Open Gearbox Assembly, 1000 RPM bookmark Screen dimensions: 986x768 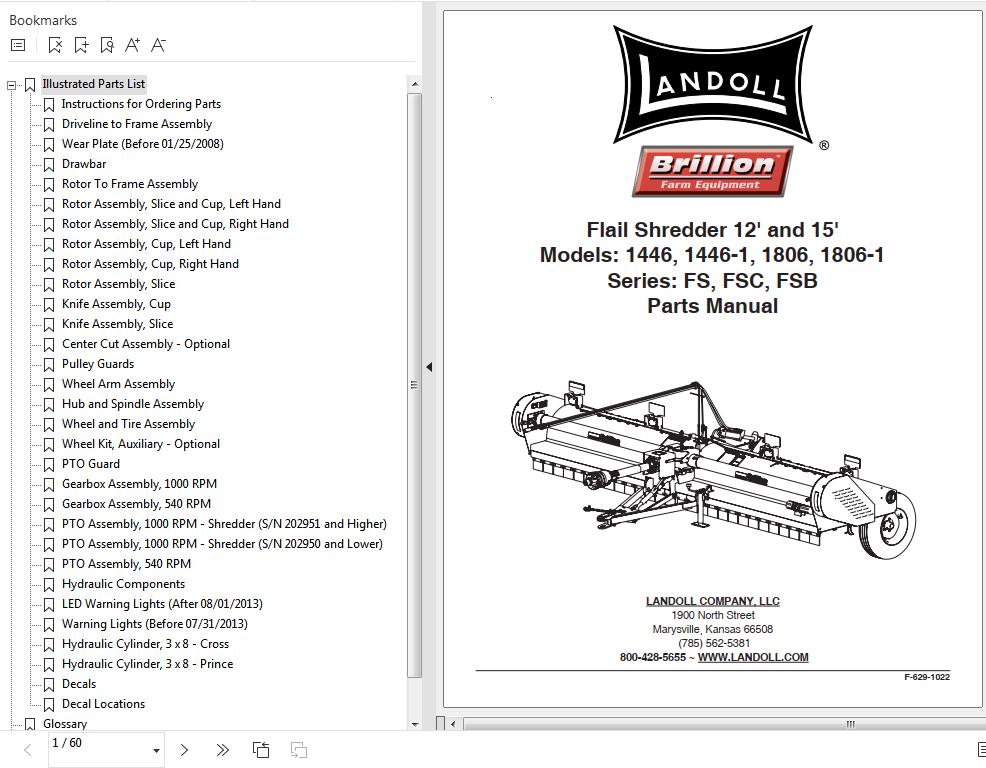tap(139, 484)
